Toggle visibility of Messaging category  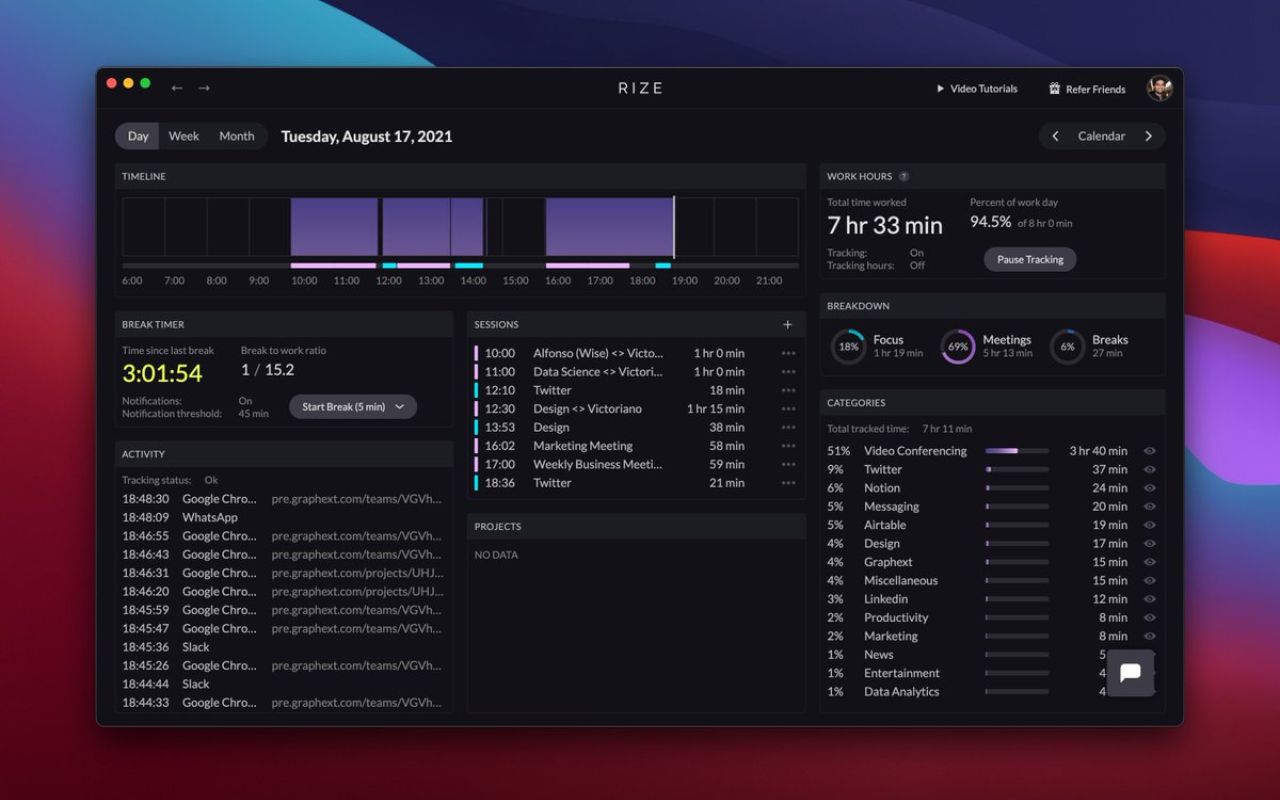pos(1150,506)
